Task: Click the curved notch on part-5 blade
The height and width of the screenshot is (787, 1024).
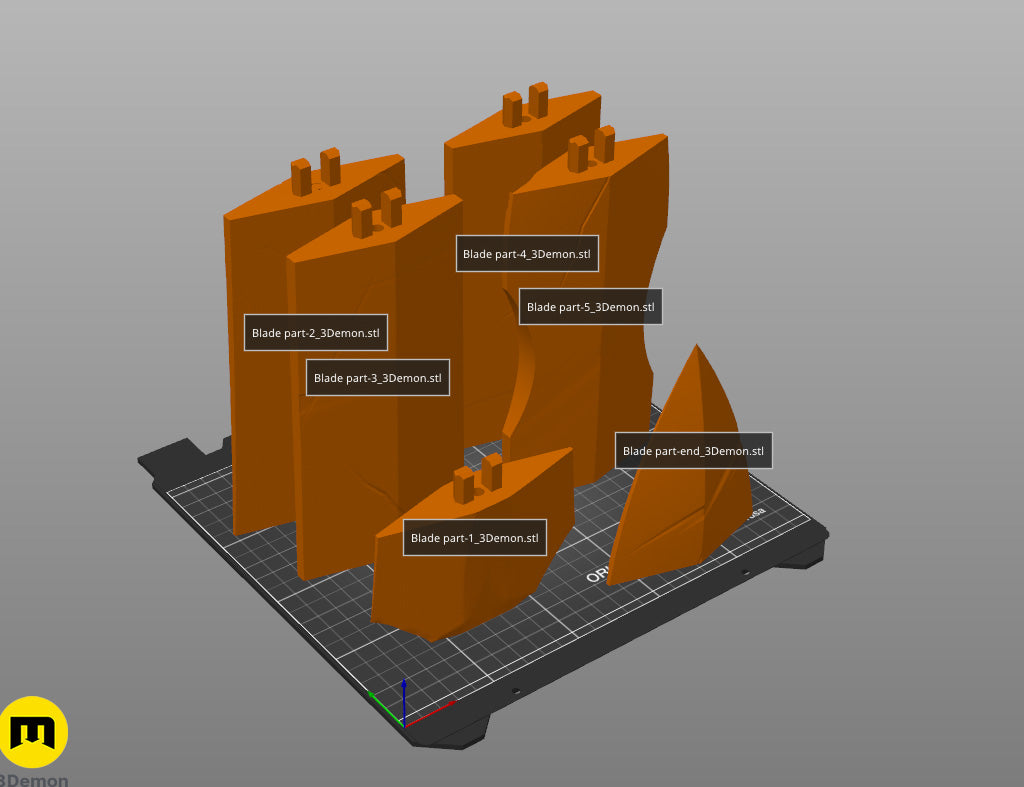Action: click(x=521, y=366)
